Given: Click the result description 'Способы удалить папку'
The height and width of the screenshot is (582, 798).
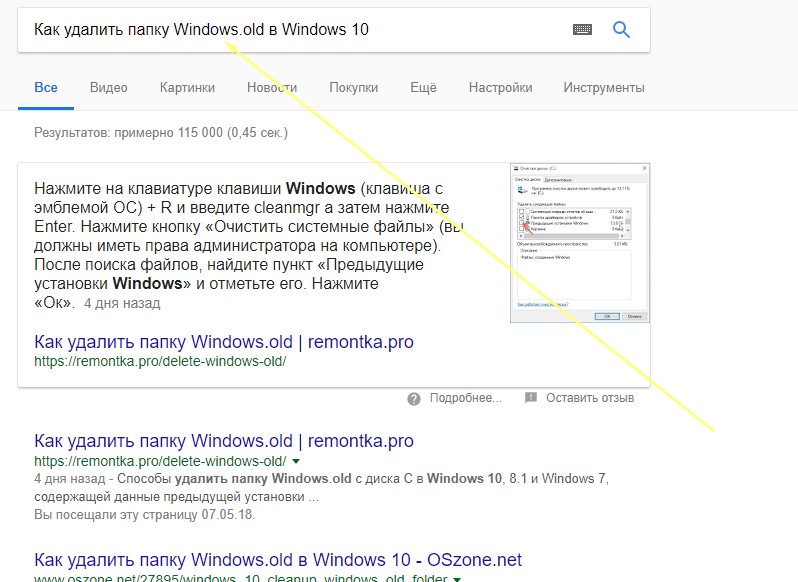Looking at the screenshot, I should tap(322, 487).
